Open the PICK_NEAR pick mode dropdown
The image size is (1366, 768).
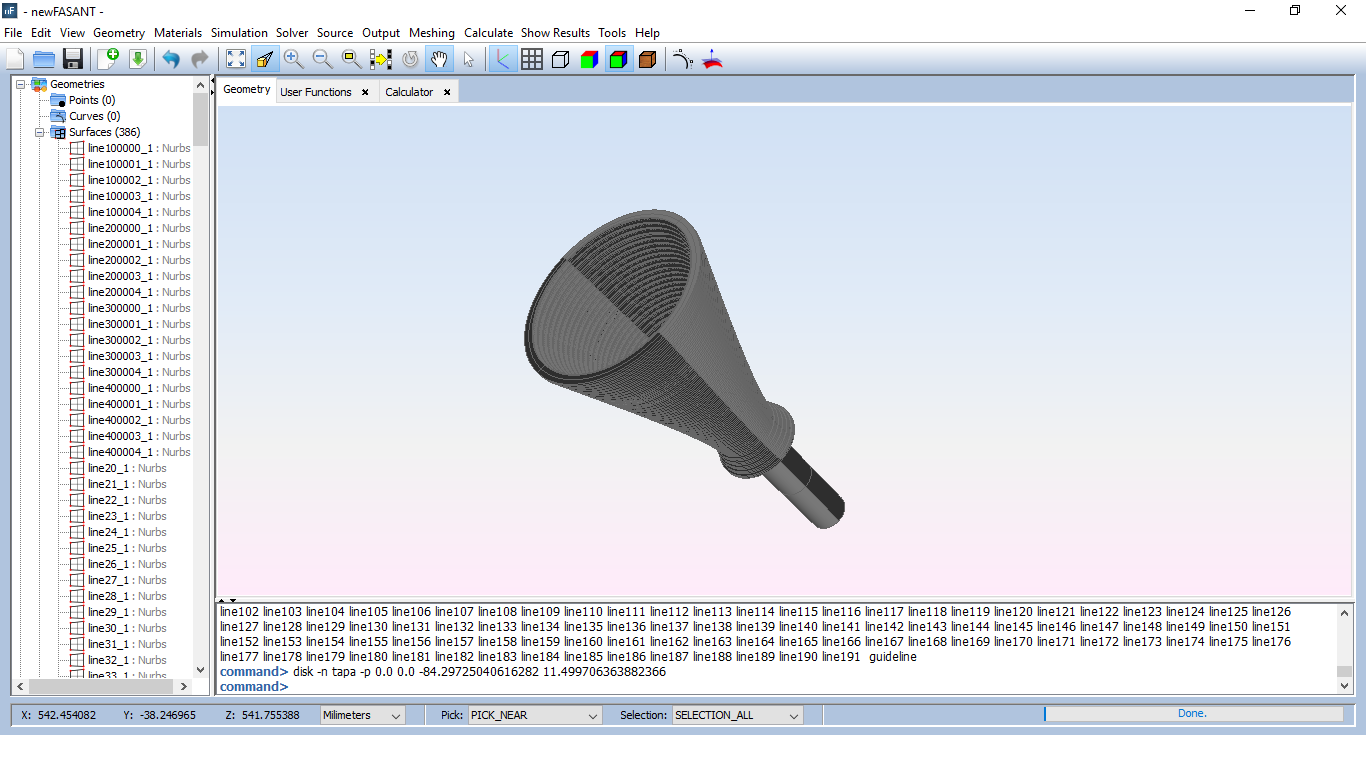pos(535,715)
